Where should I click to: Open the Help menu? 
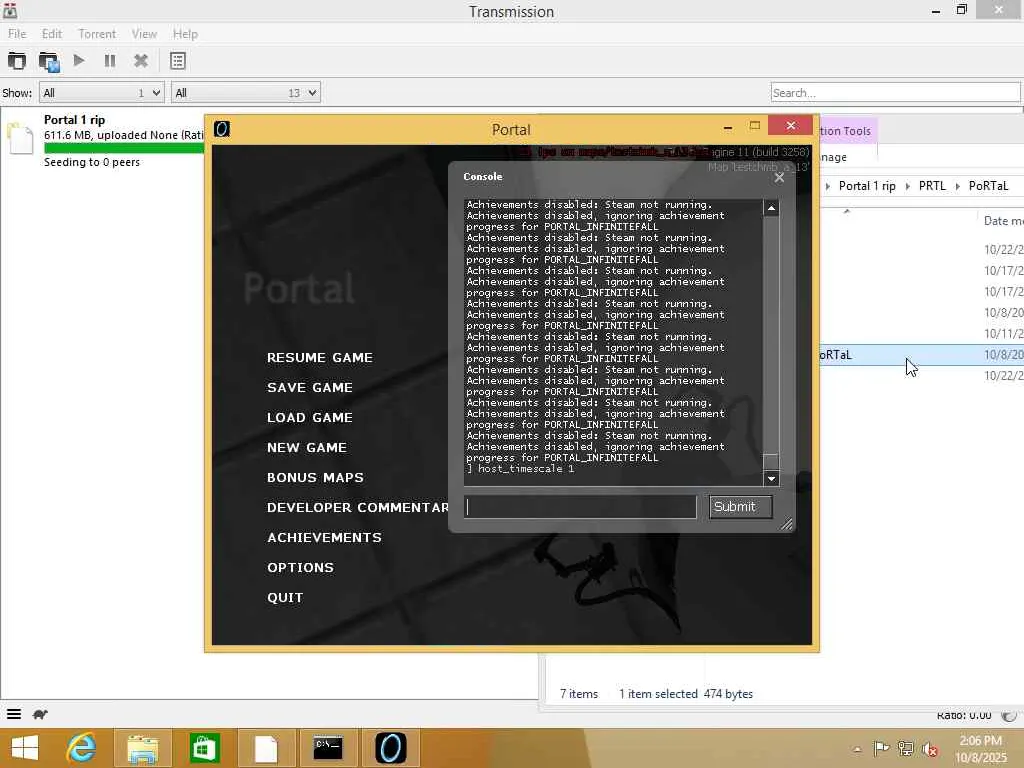(x=185, y=34)
